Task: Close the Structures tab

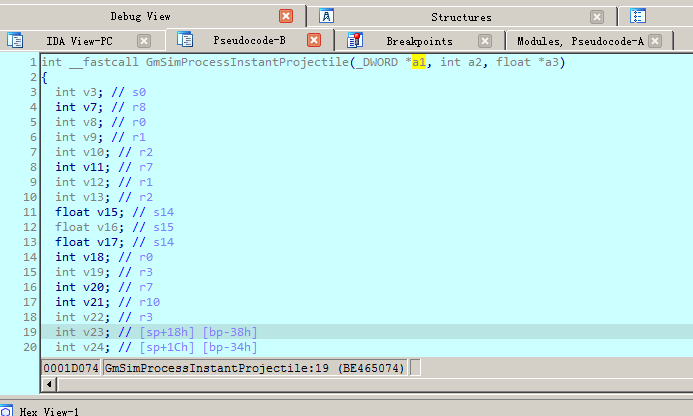Action: coord(597,17)
